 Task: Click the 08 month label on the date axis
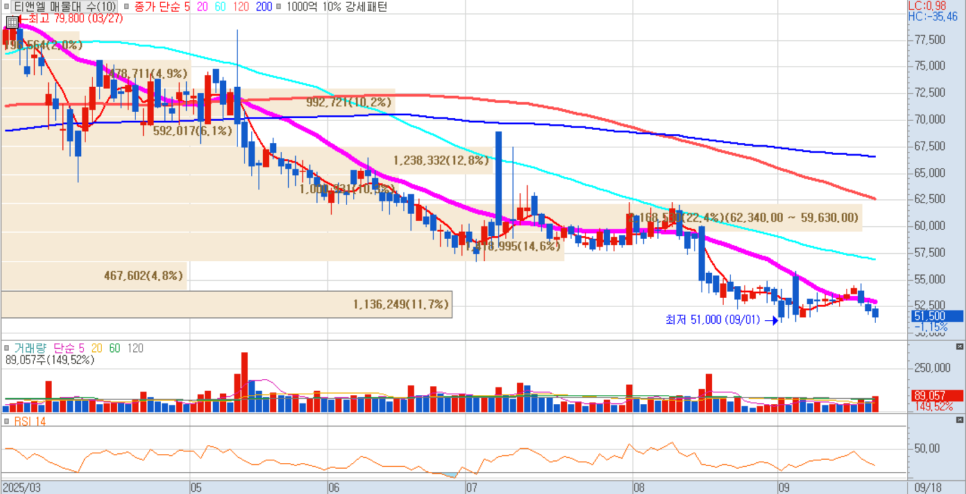639,487
